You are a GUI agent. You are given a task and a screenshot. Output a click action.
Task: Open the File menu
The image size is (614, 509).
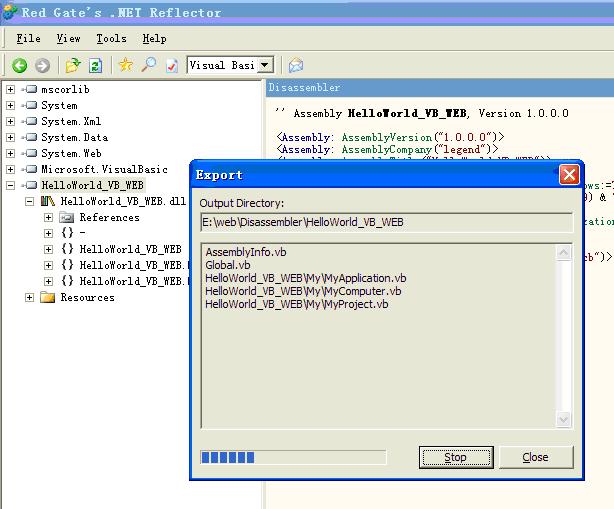pos(28,38)
